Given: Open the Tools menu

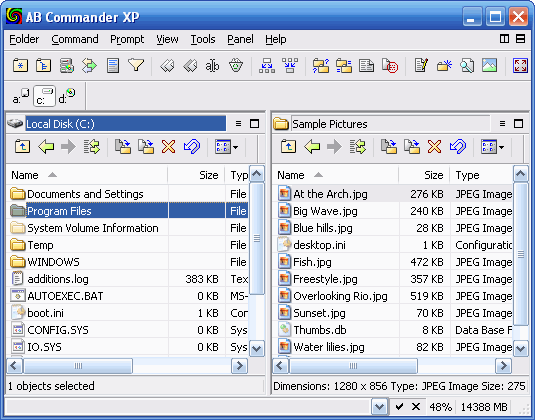Looking at the screenshot, I should click(x=203, y=39).
